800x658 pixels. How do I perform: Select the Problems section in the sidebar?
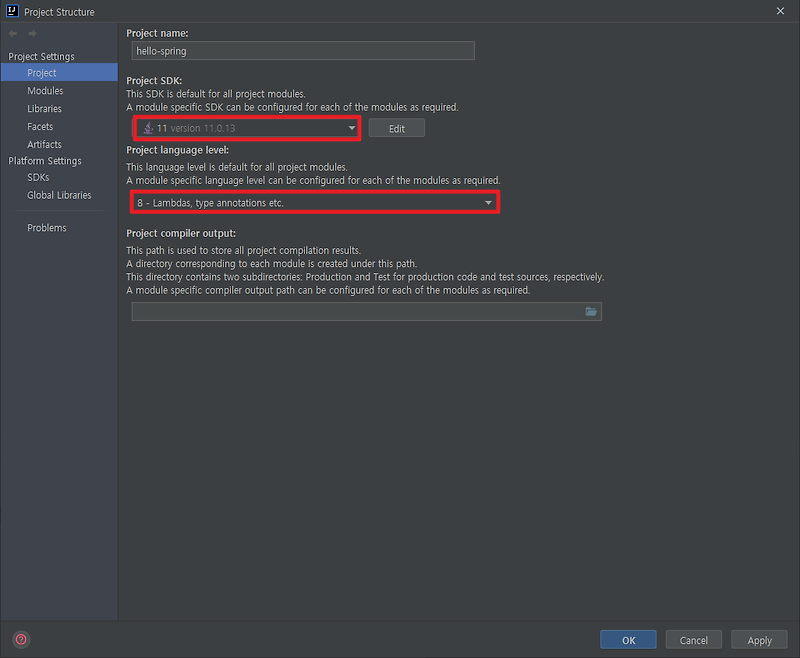(x=46, y=227)
